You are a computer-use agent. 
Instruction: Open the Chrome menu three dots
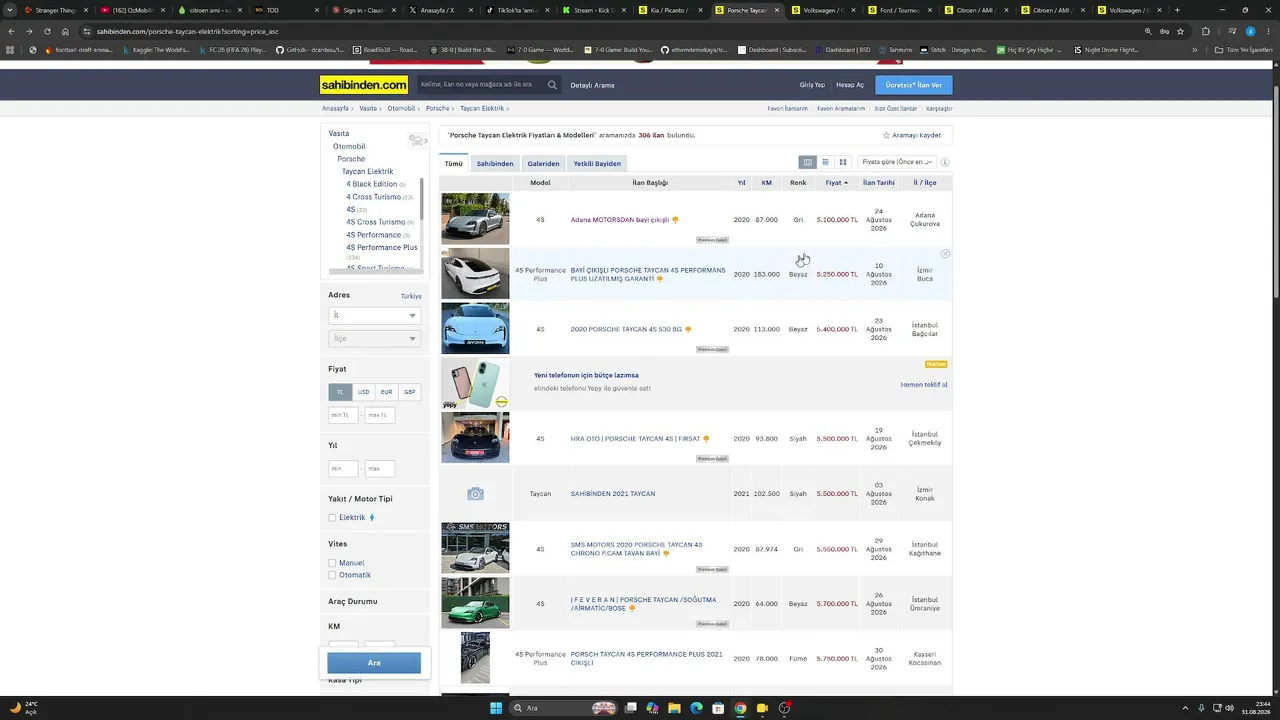coord(1268,31)
